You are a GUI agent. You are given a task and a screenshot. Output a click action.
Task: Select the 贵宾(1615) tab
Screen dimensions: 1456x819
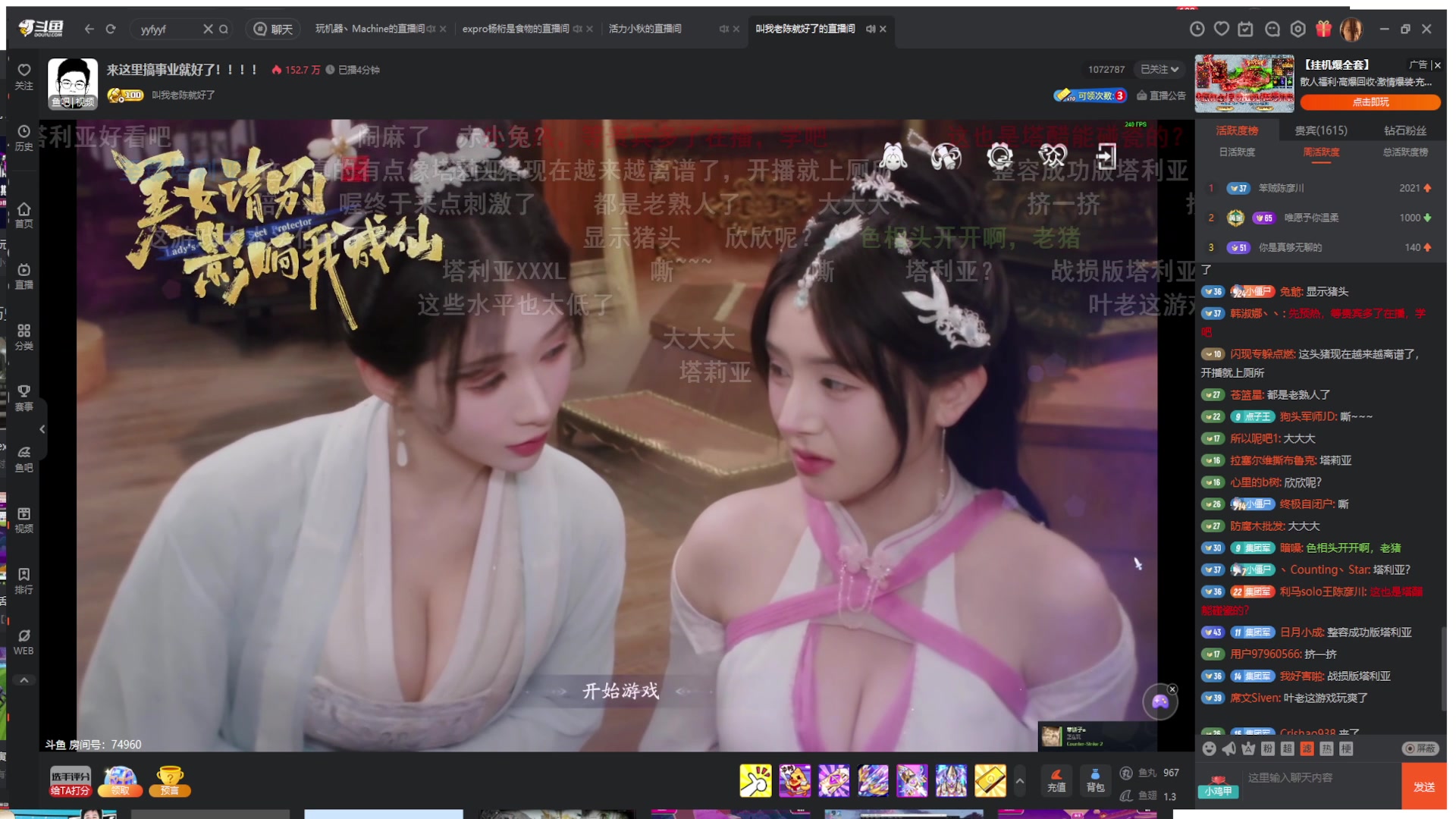(x=1321, y=130)
